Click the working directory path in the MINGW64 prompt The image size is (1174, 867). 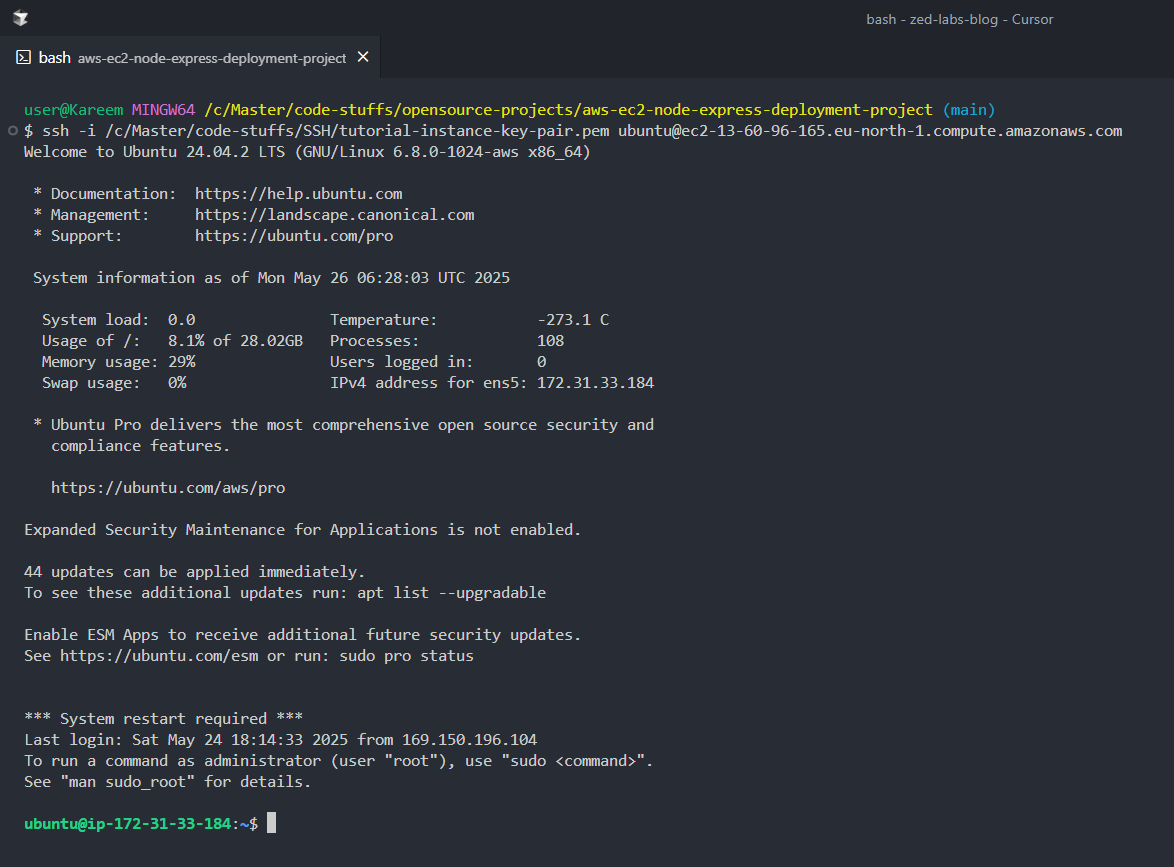[x=568, y=110]
